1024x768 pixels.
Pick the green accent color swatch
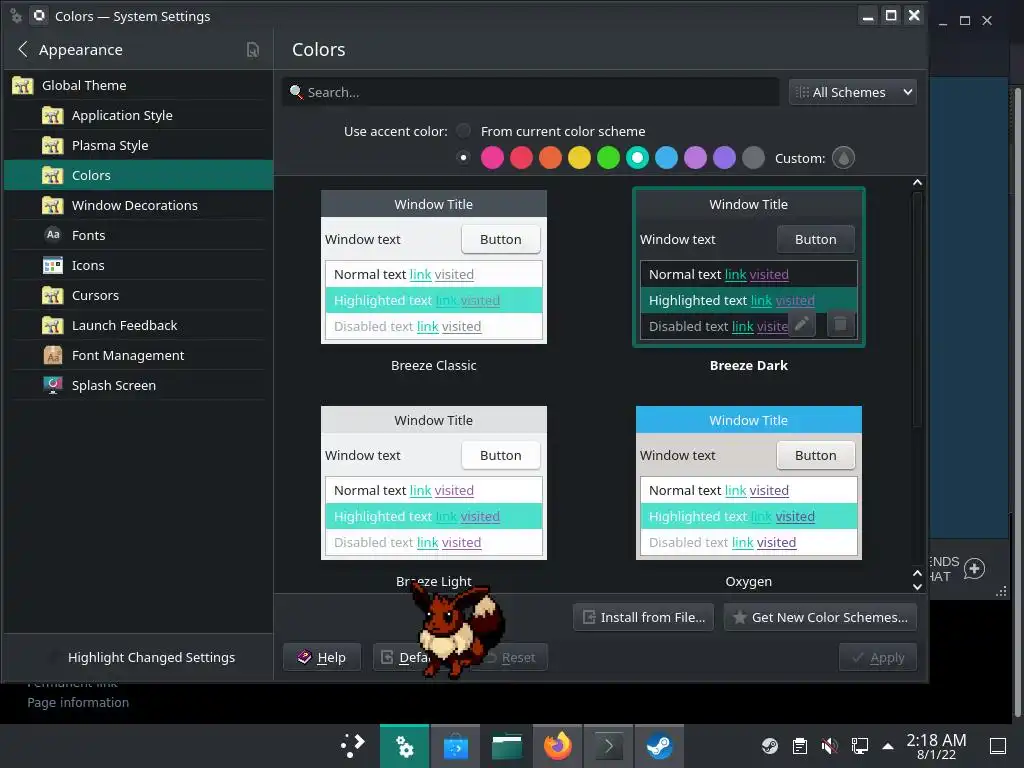[x=608, y=157]
